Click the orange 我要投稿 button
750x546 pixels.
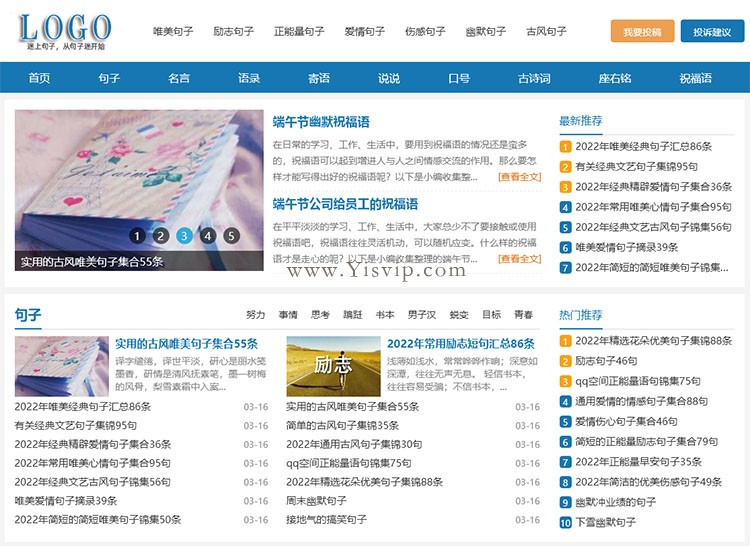pyautogui.click(x=642, y=31)
